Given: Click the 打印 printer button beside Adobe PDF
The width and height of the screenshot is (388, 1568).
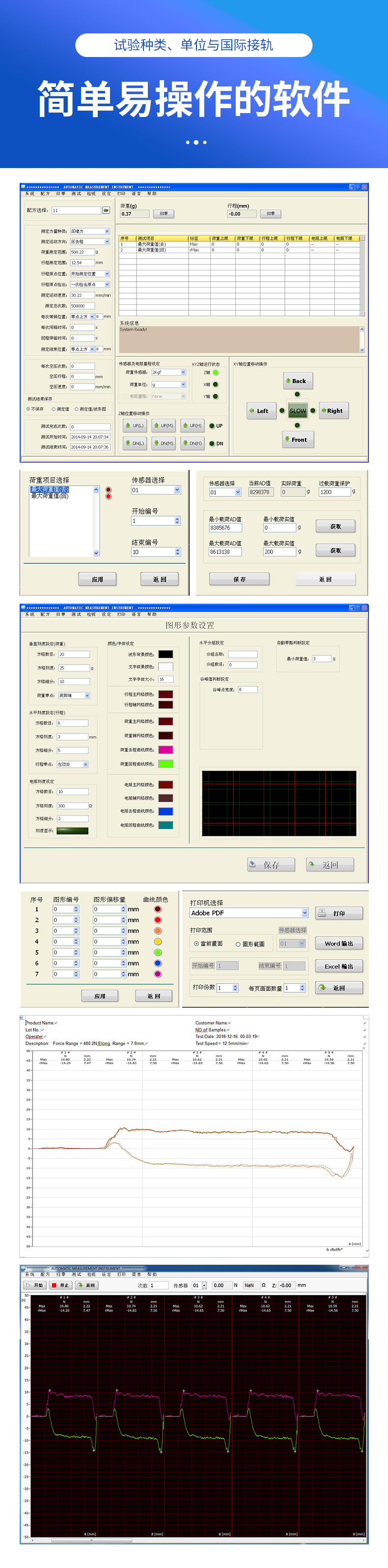Looking at the screenshot, I should [x=338, y=913].
